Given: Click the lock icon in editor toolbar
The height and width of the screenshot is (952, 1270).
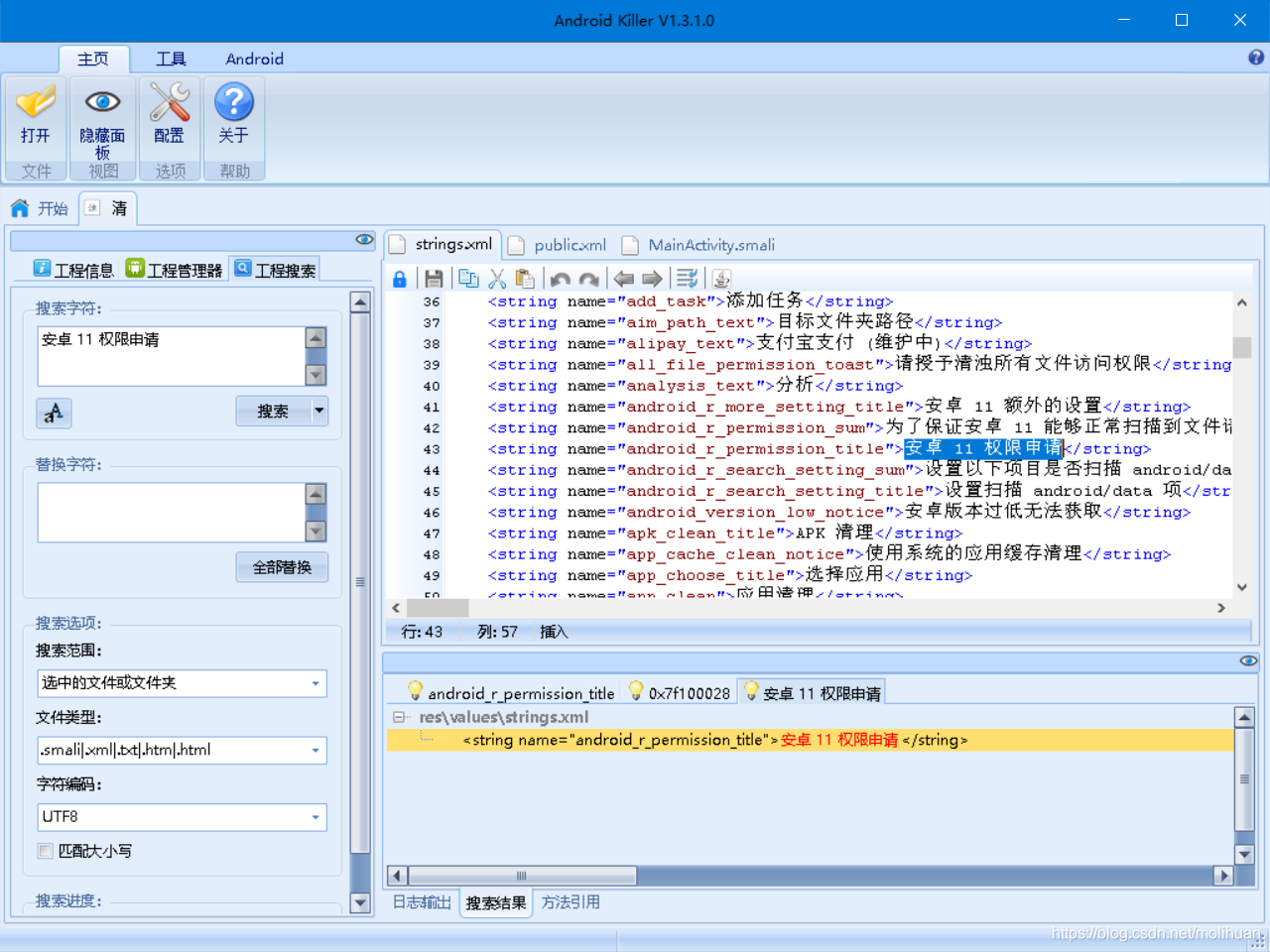Looking at the screenshot, I should [x=400, y=280].
